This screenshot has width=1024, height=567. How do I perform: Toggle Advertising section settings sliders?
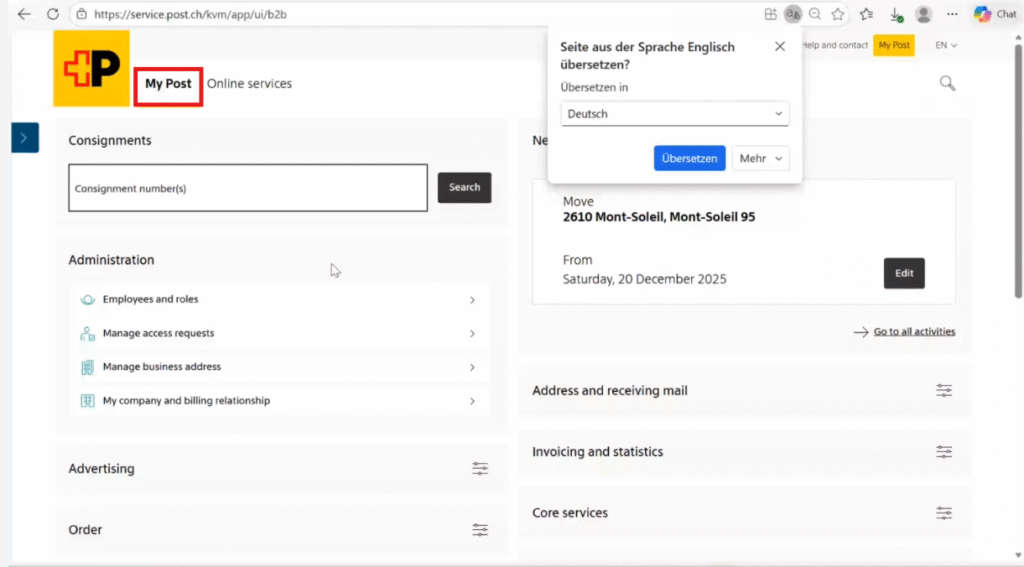tap(480, 468)
